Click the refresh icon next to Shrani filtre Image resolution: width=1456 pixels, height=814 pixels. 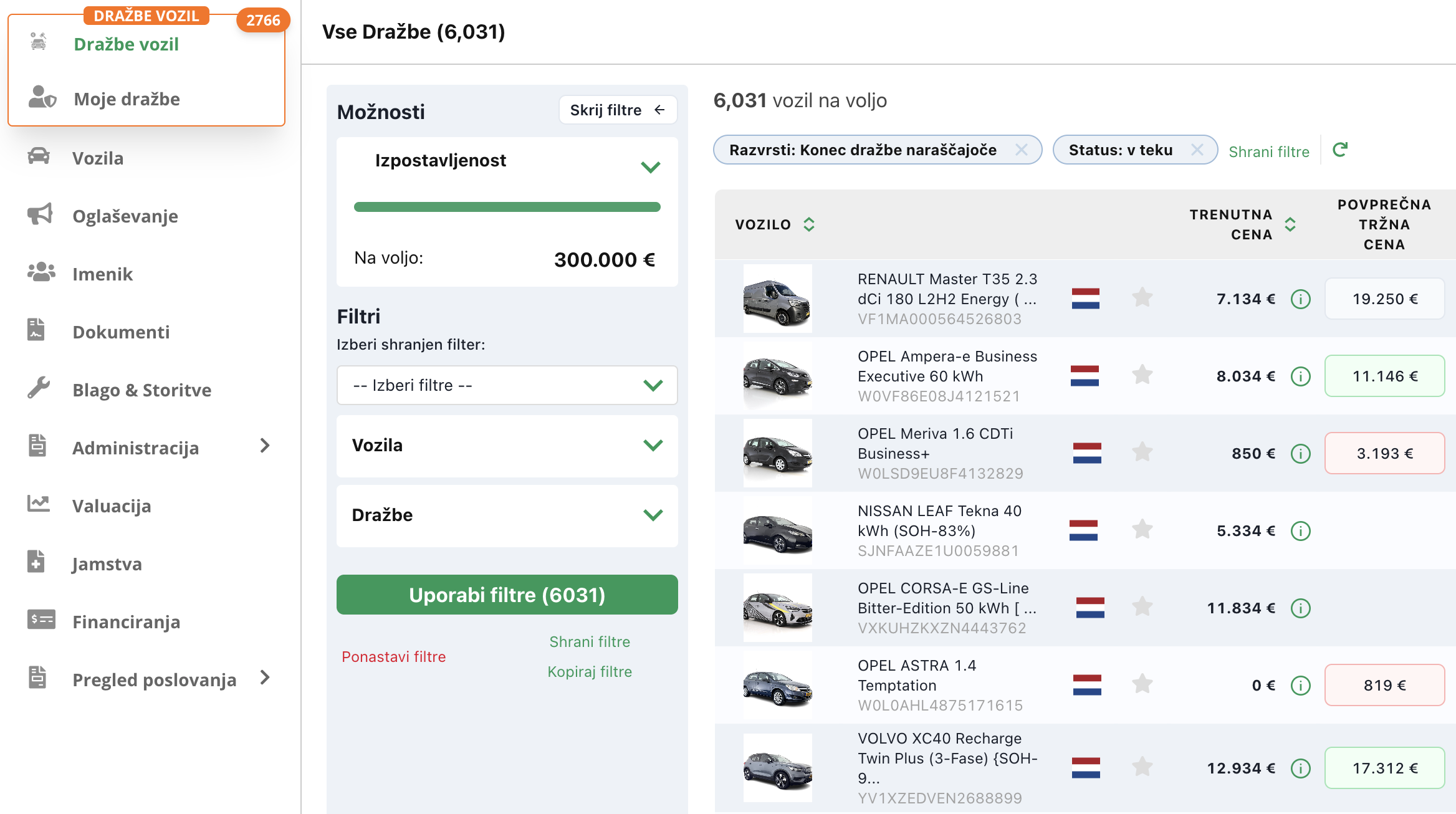click(1340, 150)
